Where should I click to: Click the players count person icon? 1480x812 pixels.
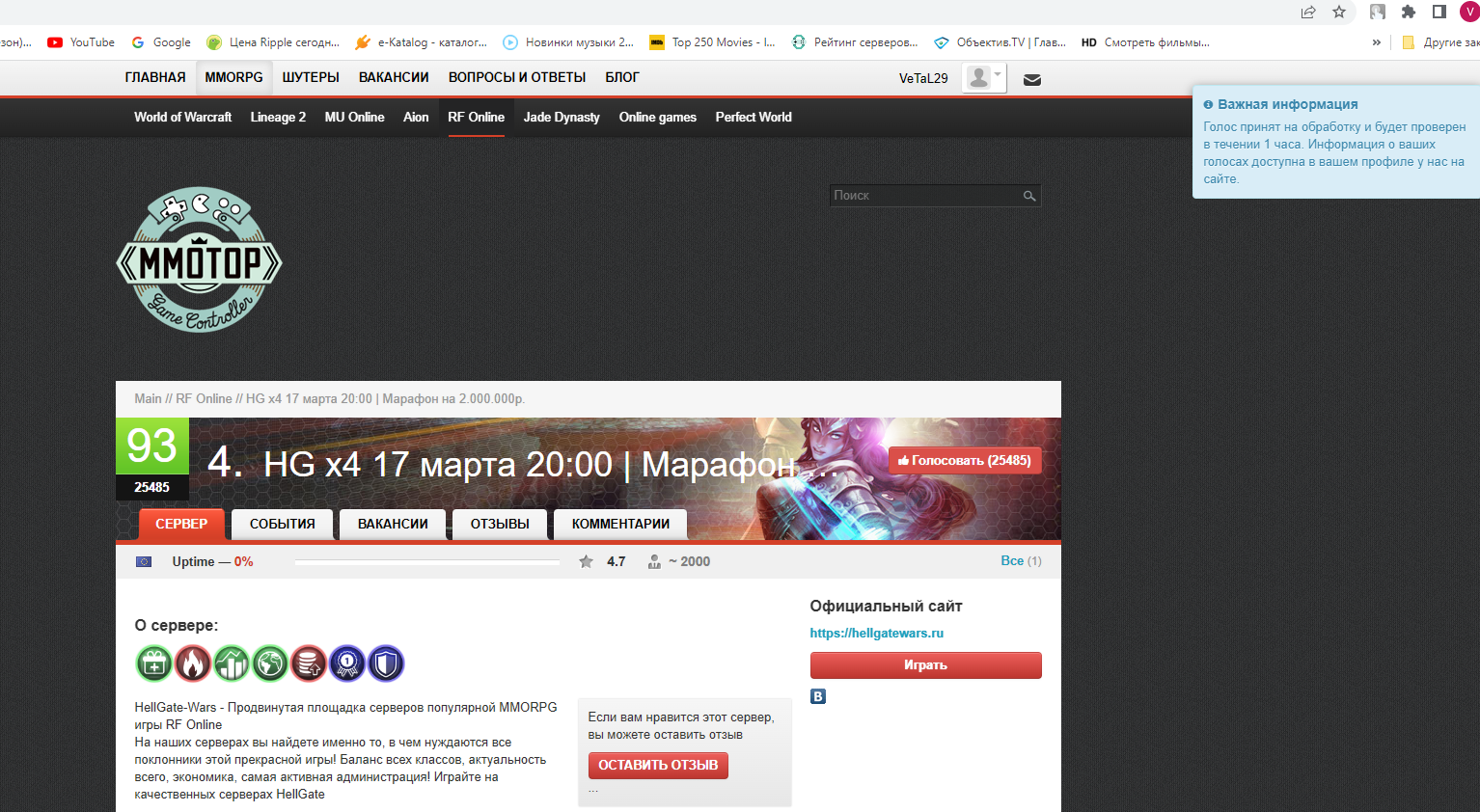tap(654, 561)
